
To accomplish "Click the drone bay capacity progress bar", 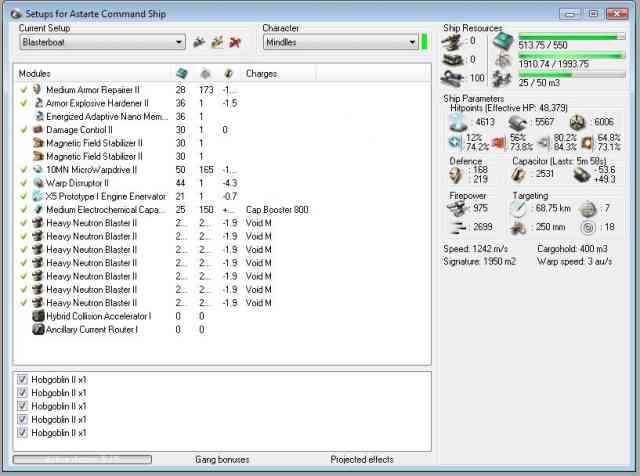I will tap(571, 75).
